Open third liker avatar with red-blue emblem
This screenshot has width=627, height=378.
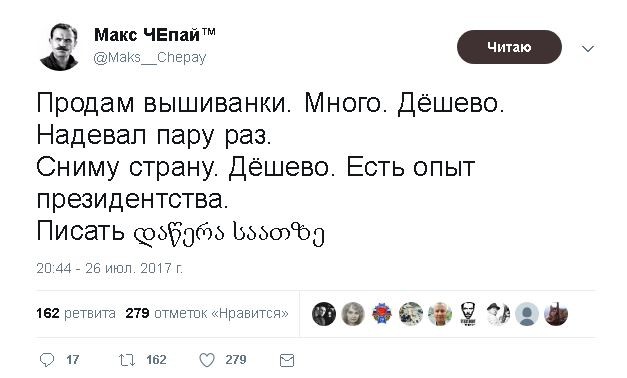[x=382, y=314]
